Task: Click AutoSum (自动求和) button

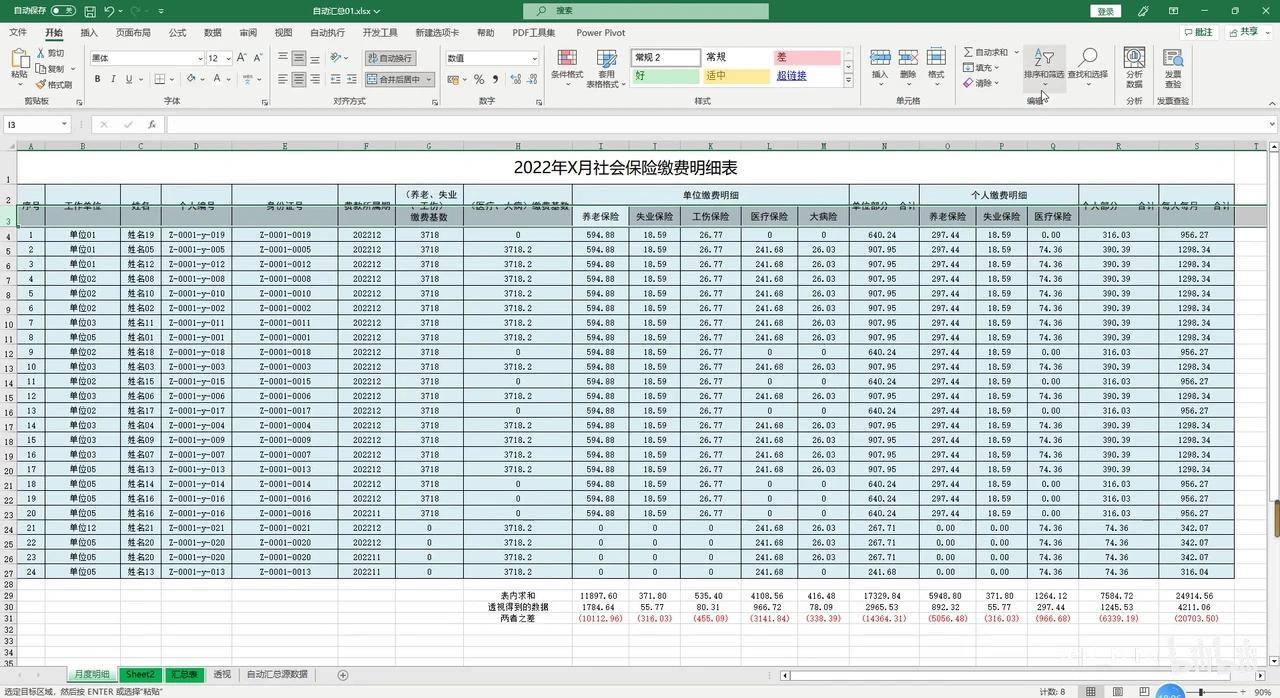Action: tap(985, 52)
